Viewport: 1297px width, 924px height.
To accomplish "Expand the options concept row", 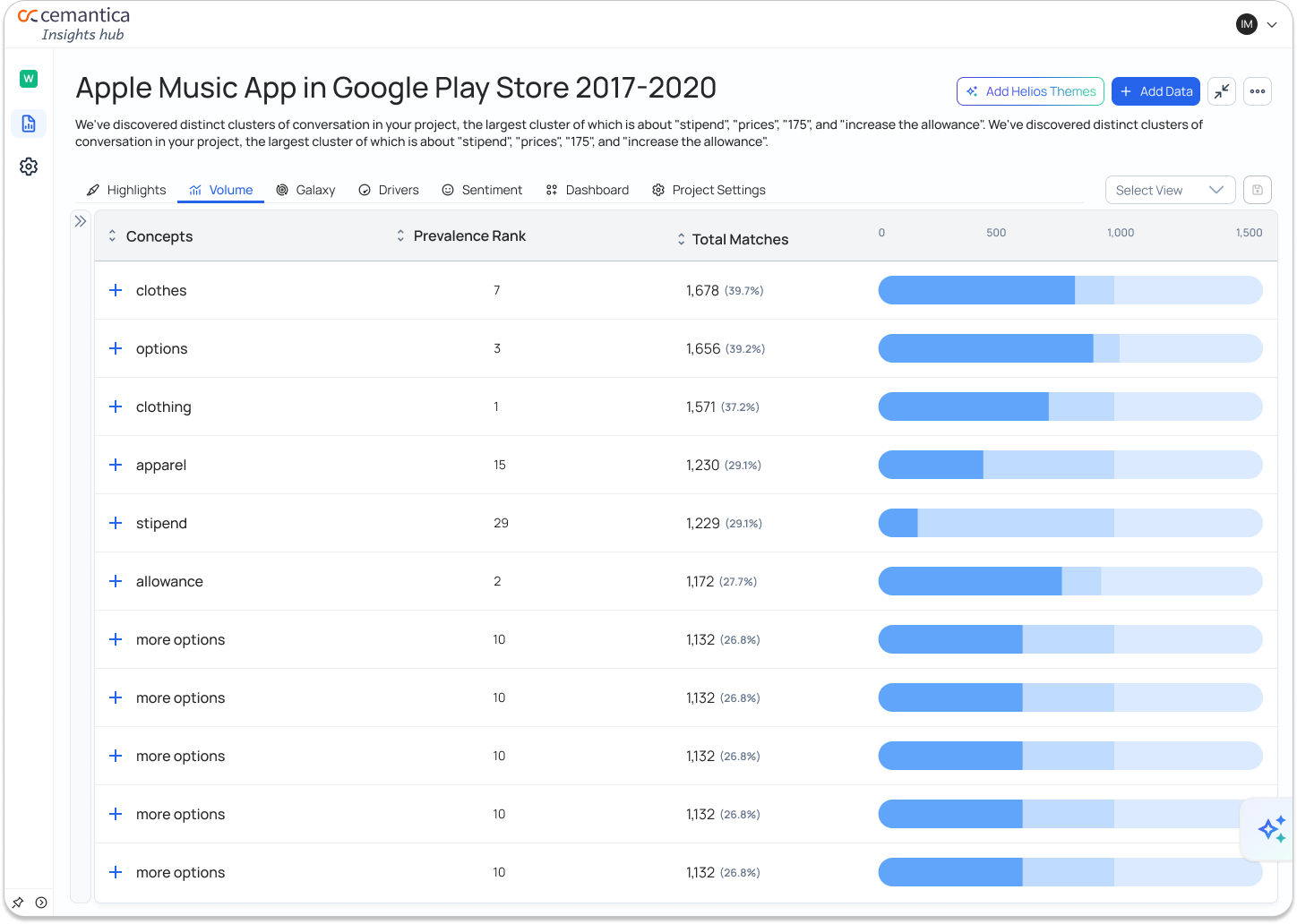I will pyautogui.click(x=116, y=348).
